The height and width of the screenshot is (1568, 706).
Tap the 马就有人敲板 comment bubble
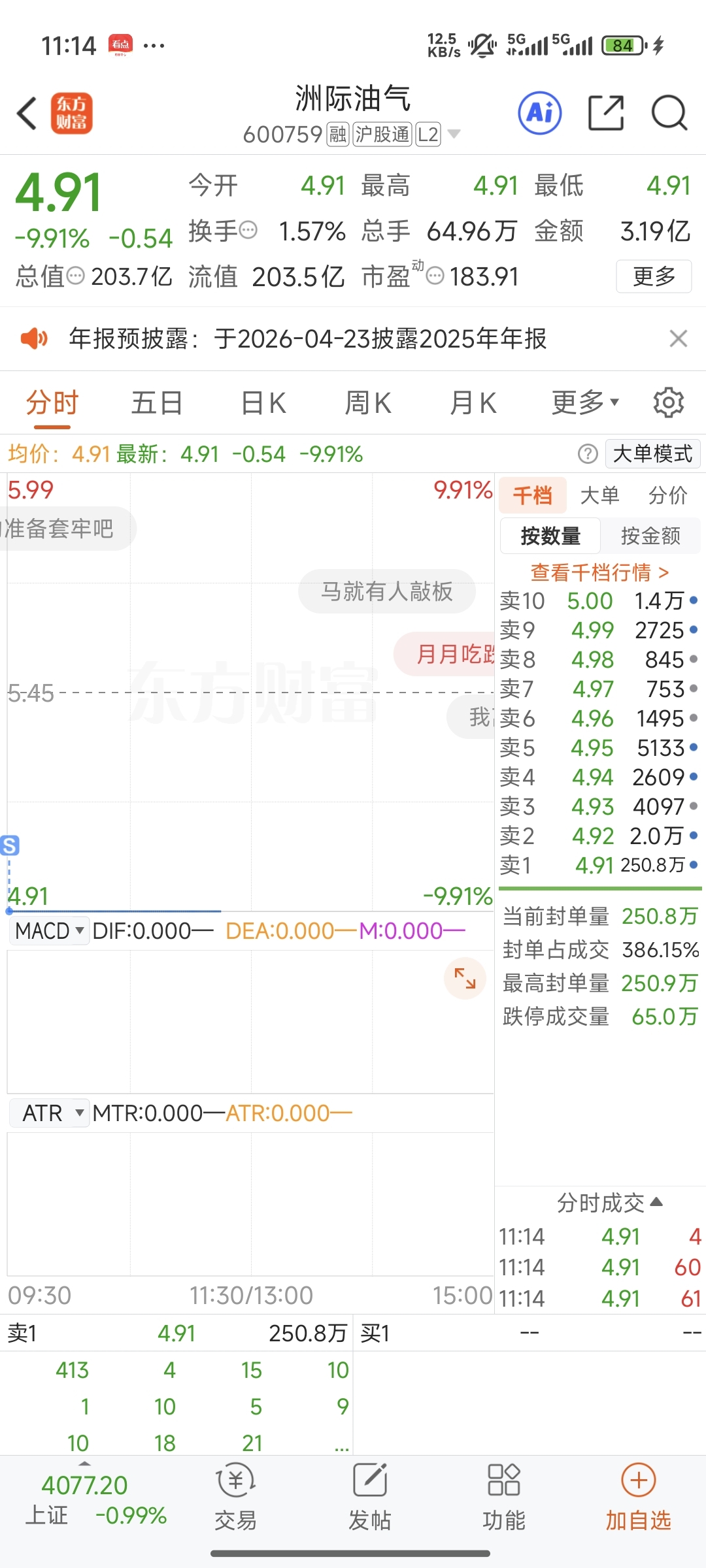pos(386,591)
